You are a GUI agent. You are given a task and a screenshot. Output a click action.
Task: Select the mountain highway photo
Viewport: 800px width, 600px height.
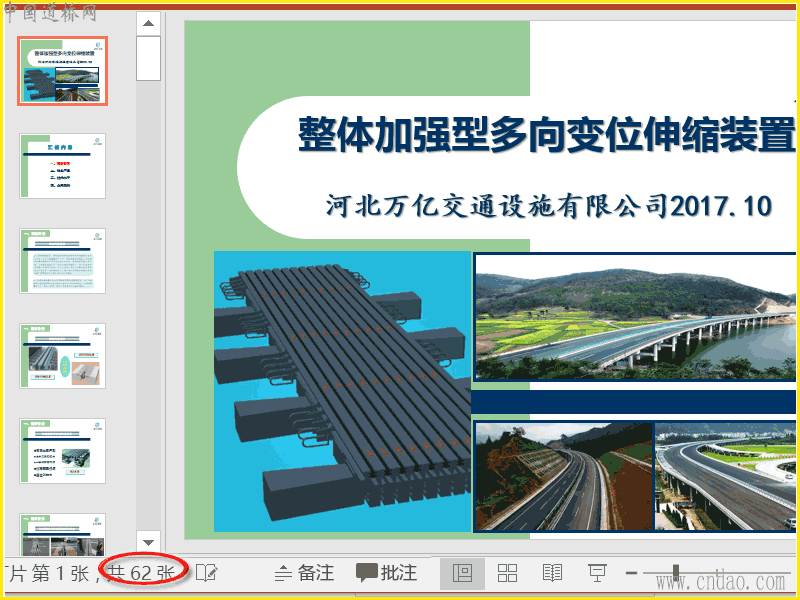[x=564, y=476]
